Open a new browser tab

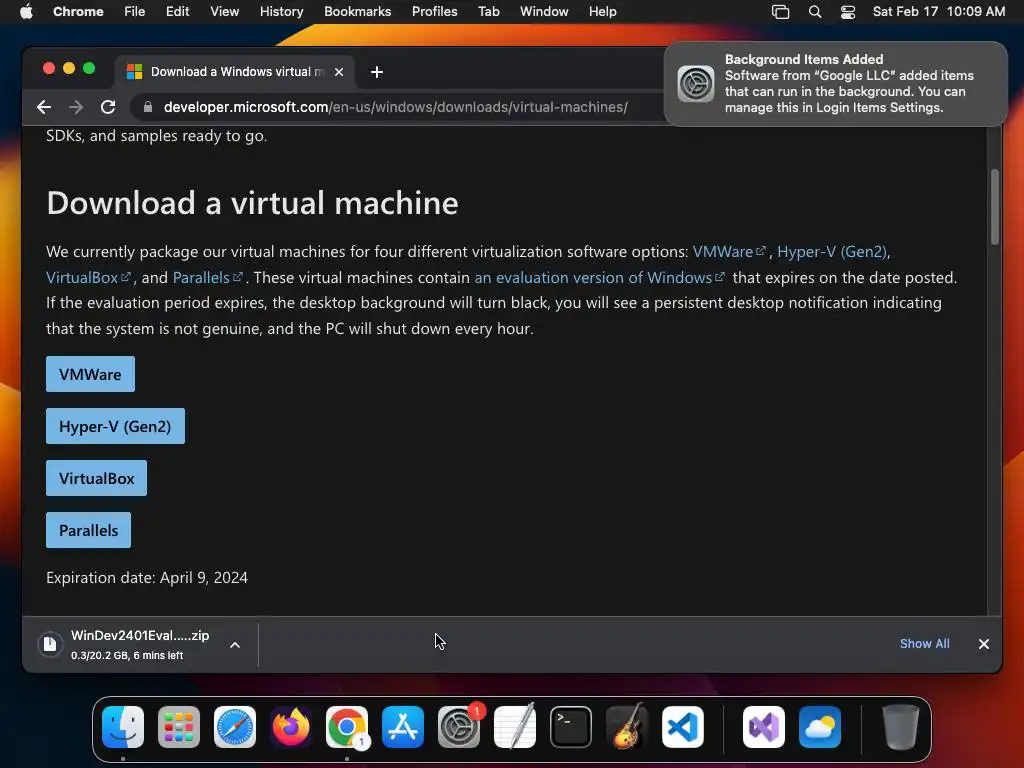[x=377, y=72]
